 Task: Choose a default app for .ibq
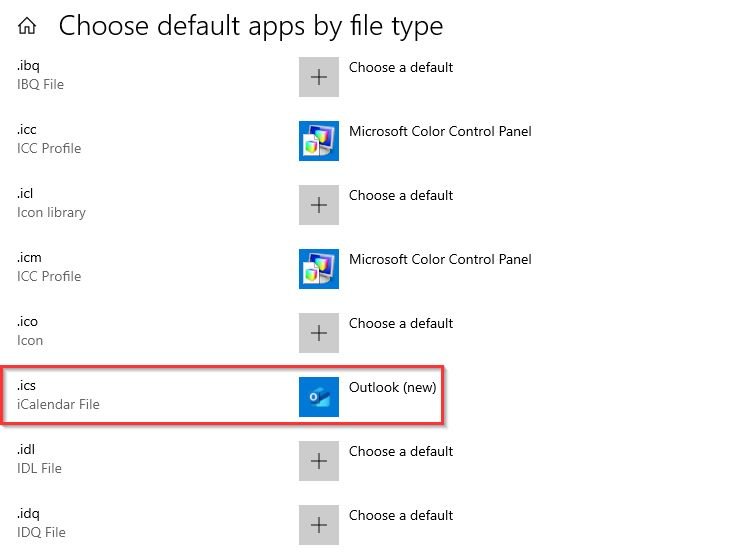point(400,68)
